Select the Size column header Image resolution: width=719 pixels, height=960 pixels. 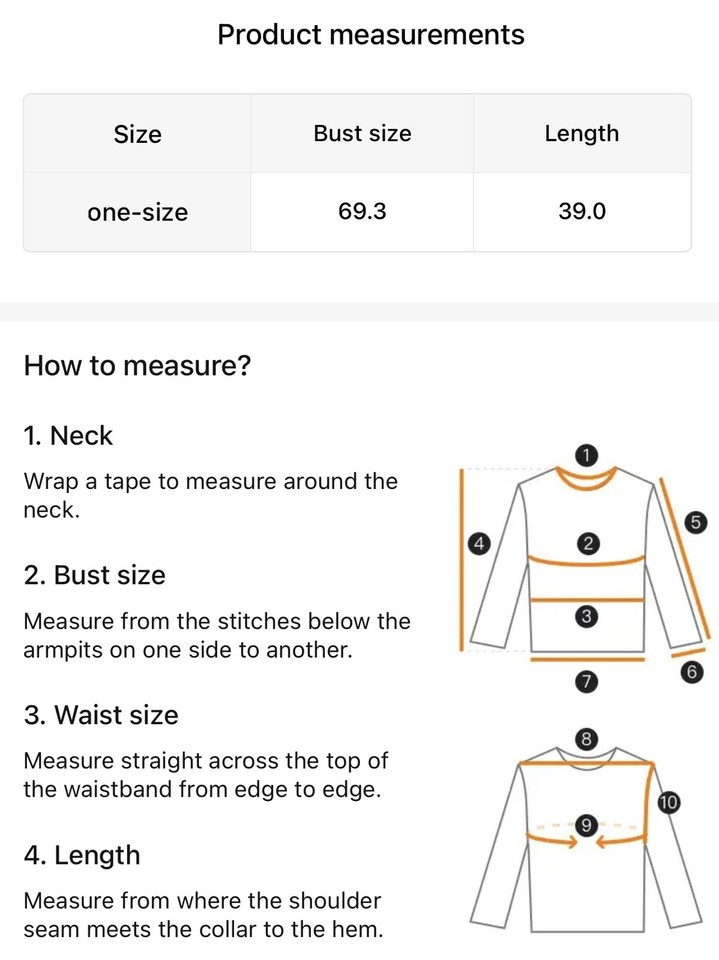click(x=137, y=134)
